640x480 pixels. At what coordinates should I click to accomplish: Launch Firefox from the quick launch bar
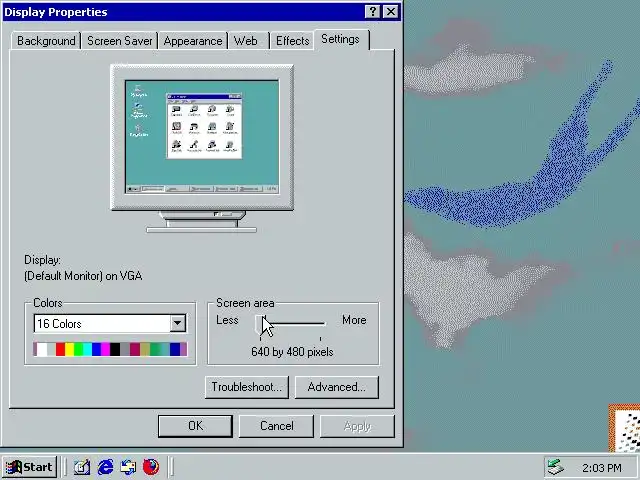pyautogui.click(x=151, y=467)
